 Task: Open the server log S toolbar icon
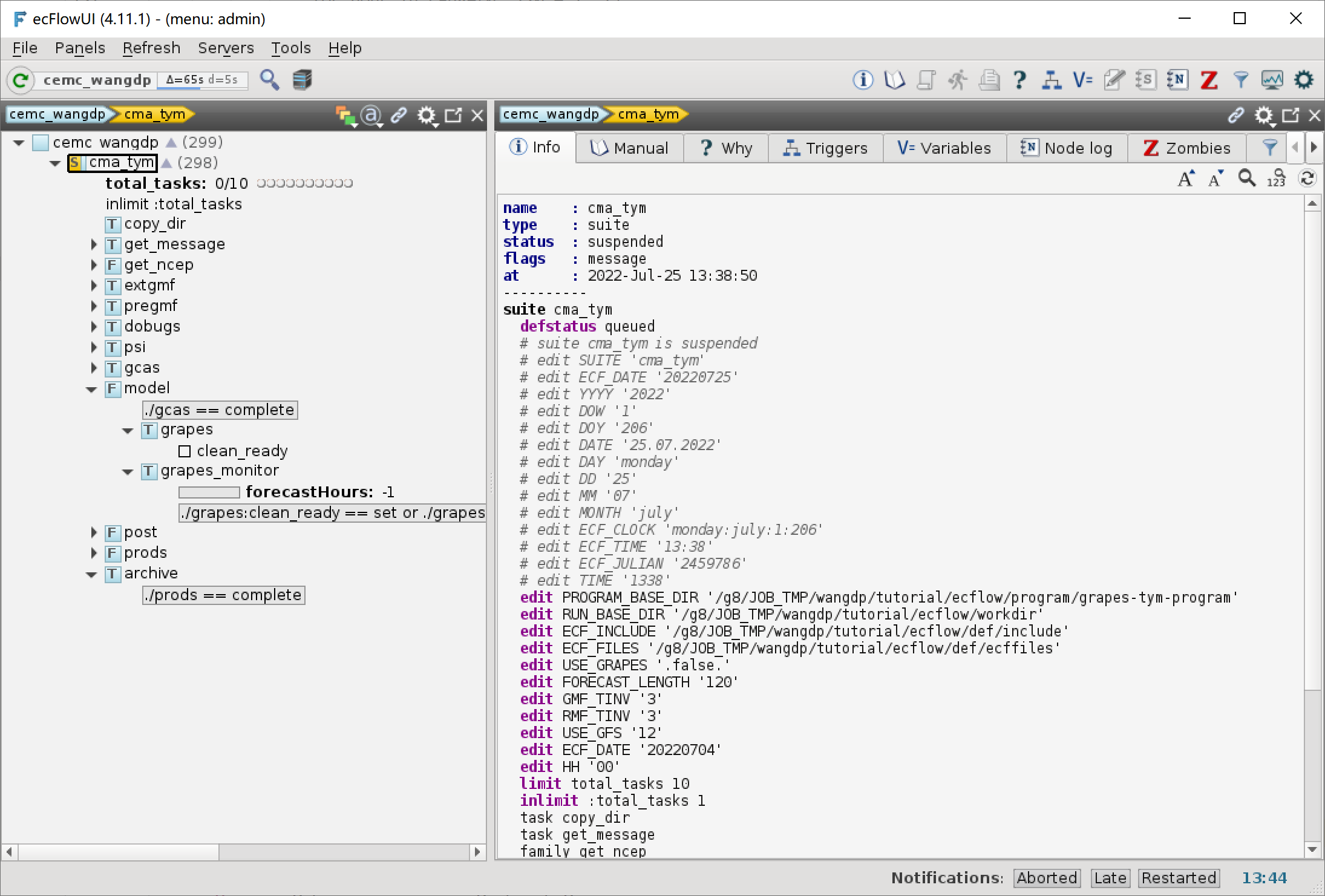1146,79
